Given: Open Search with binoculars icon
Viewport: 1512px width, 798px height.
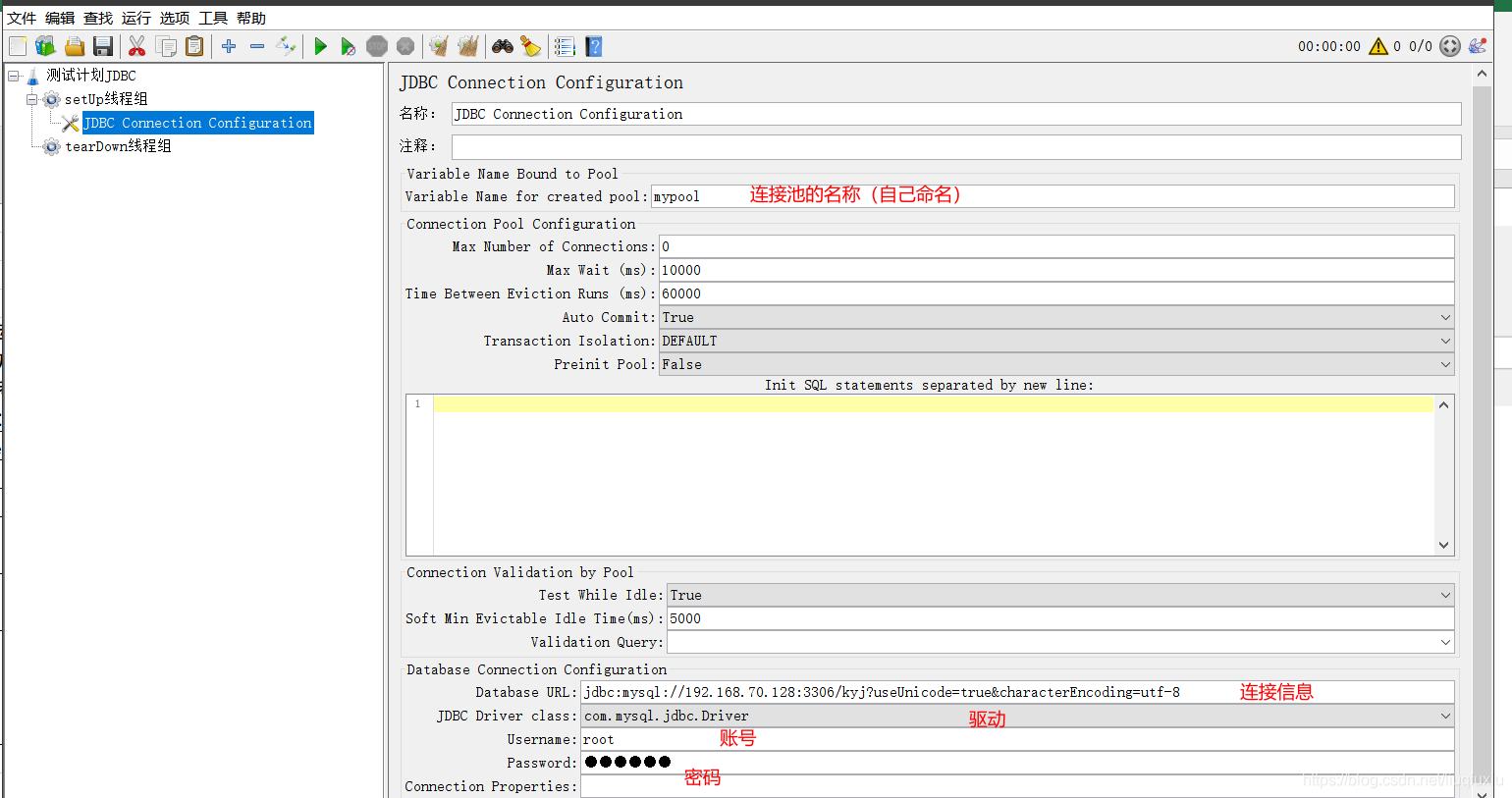Looking at the screenshot, I should [x=503, y=46].
